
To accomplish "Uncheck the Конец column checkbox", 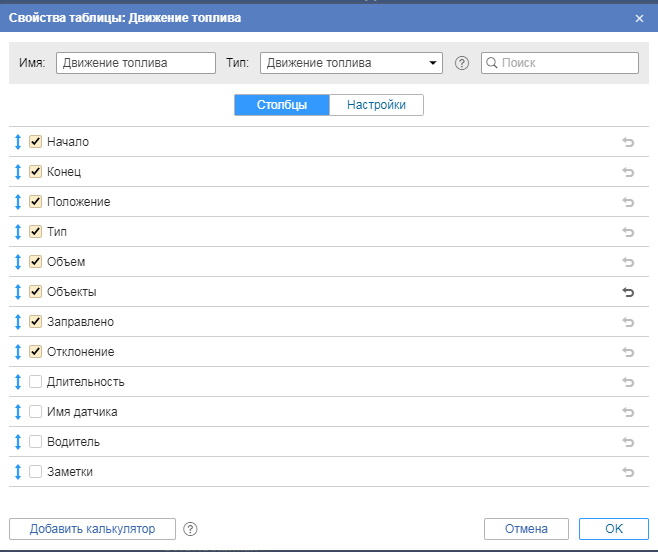I will pos(35,172).
